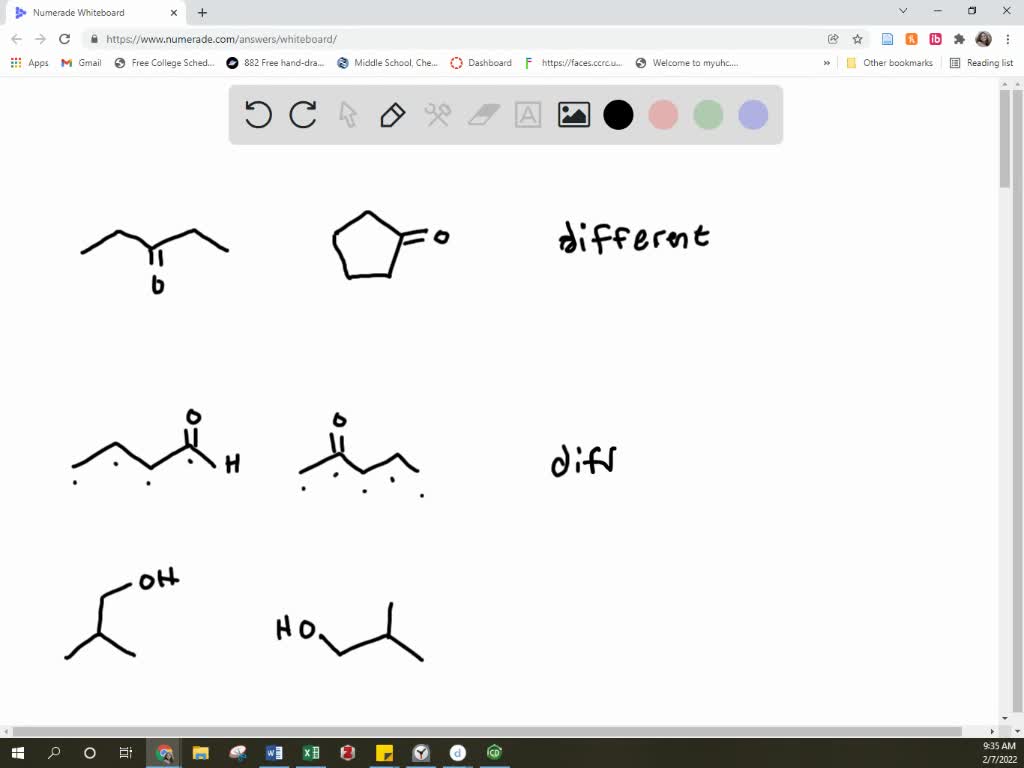Click the orange K extension icon

click(x=911, y=39)
